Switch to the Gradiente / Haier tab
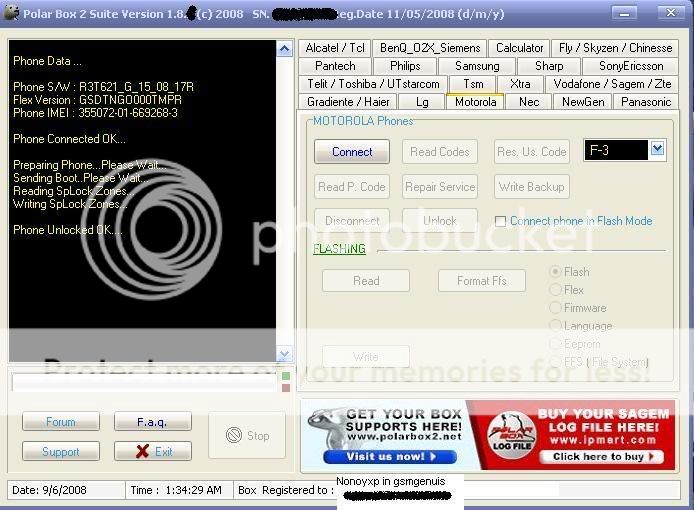This screenshot has width=694, height=510. tap(348, 102)
